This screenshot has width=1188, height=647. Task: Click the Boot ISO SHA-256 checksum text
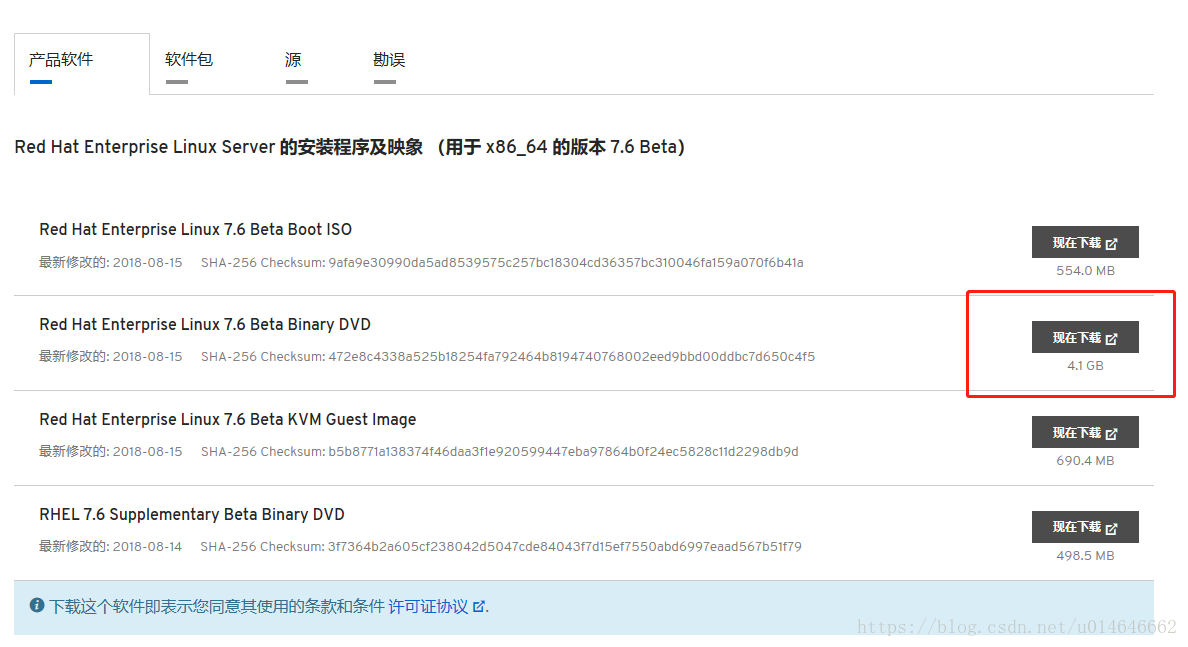502,263
